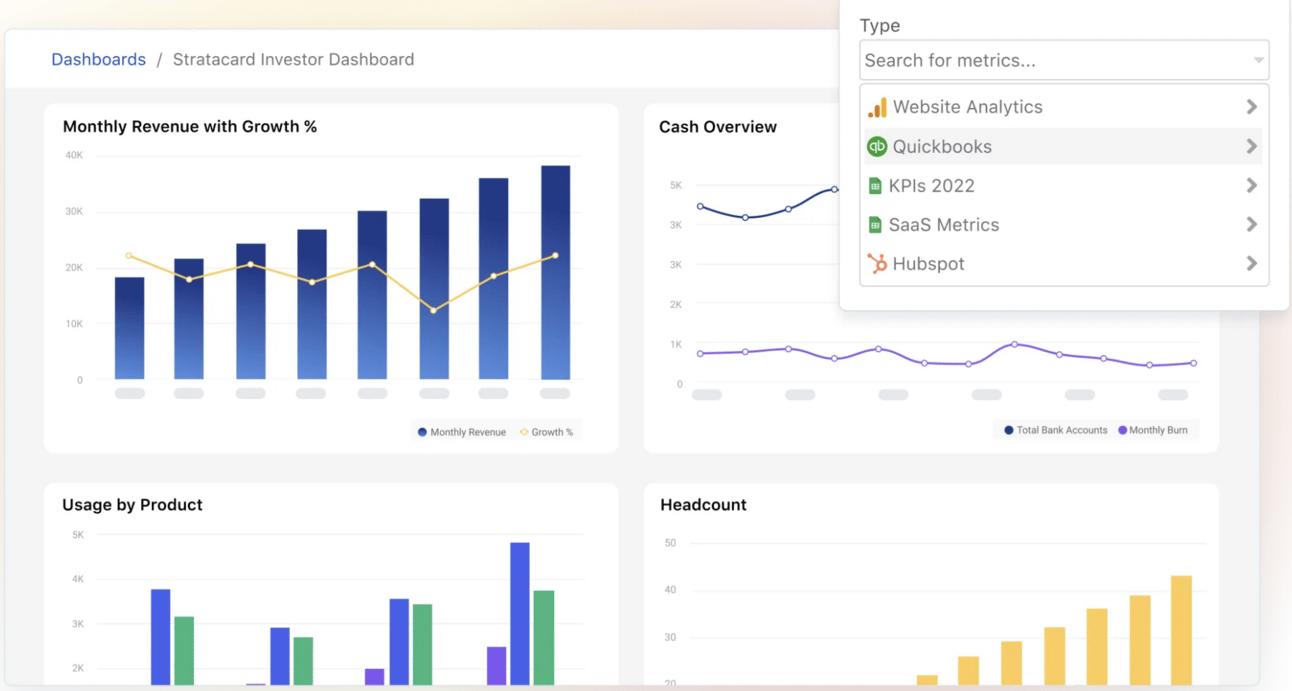
Task: Select KPIs 2022 from the list
Action: tap(1063, 186)
